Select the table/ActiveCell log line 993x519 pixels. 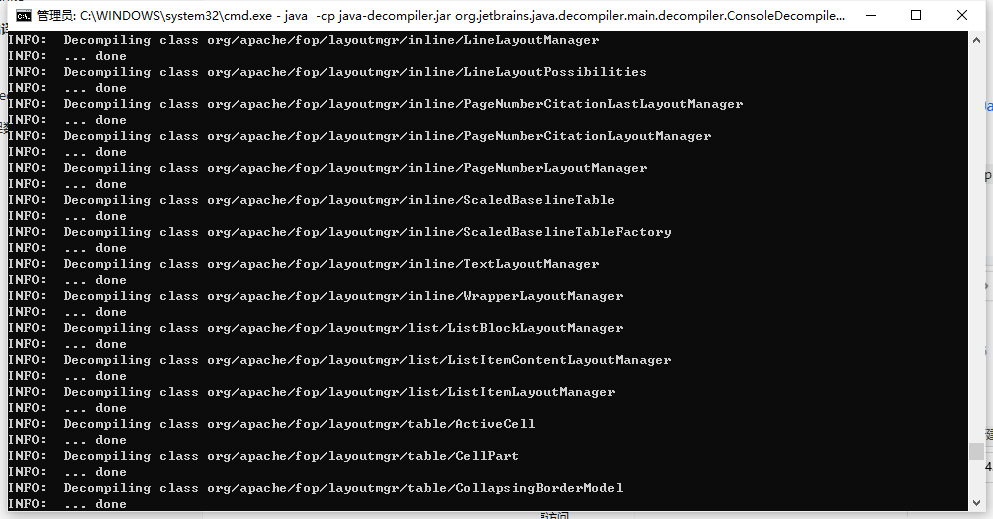pos(272,423)
